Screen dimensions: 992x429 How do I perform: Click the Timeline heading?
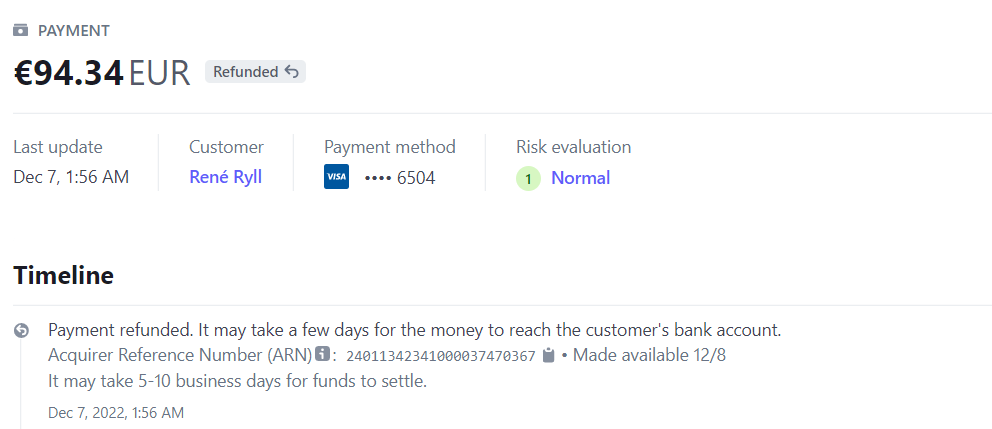[x=63, y=275]
